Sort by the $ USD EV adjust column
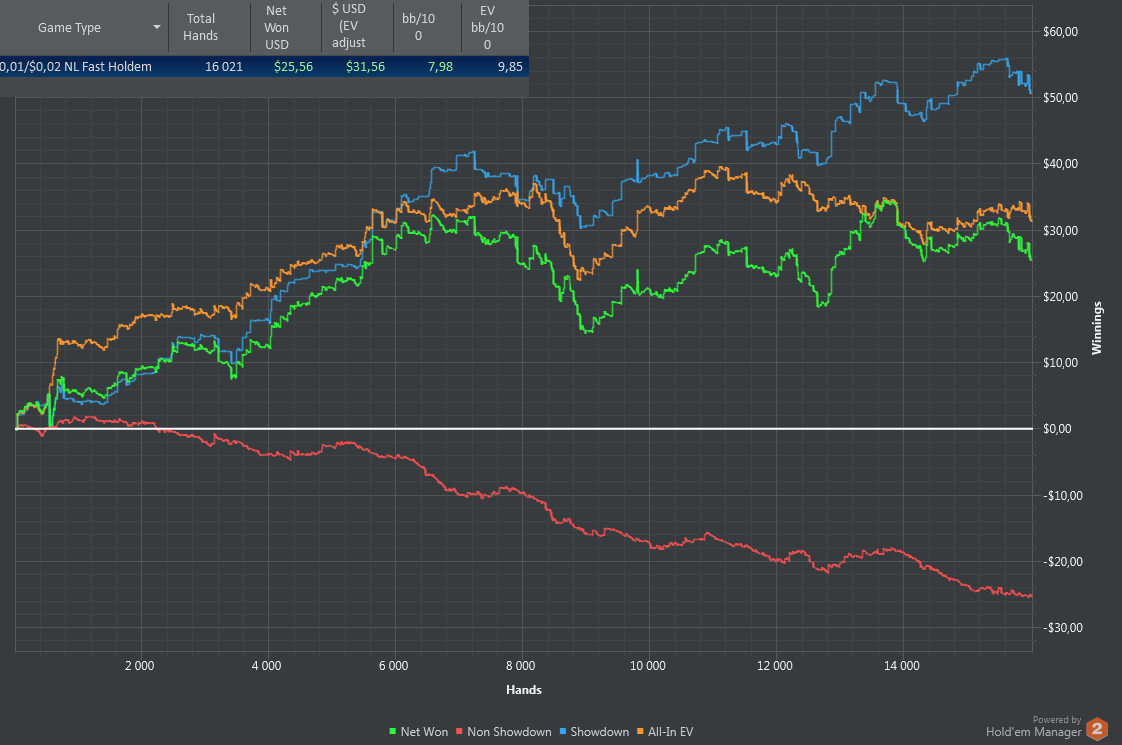This screenshot has height=745, width=1122. pyautogui.click(x=349, y=26)
